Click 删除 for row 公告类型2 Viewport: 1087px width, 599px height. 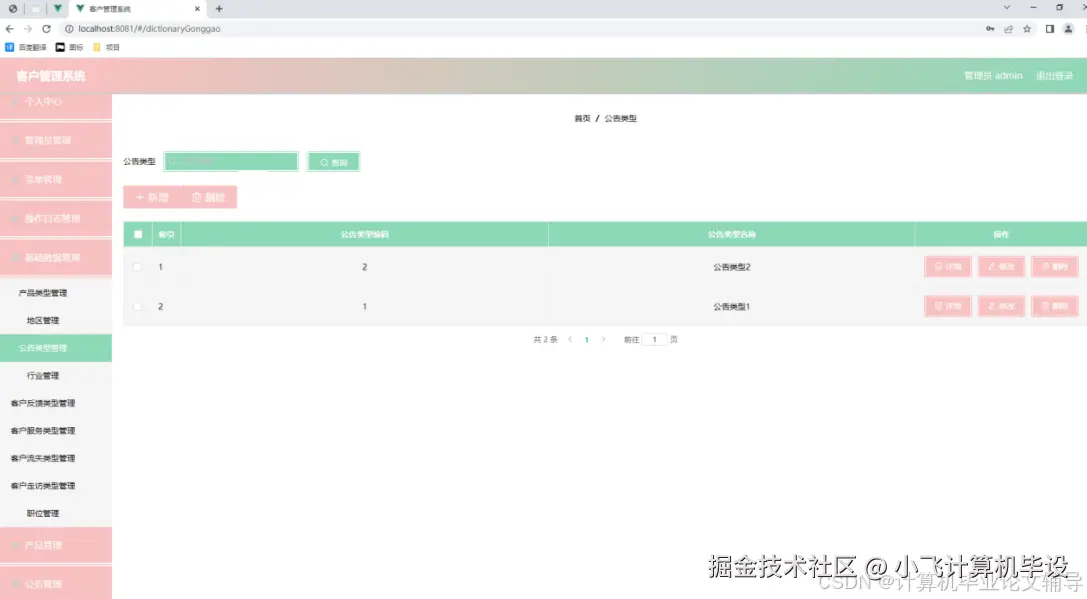point(1054,267)
